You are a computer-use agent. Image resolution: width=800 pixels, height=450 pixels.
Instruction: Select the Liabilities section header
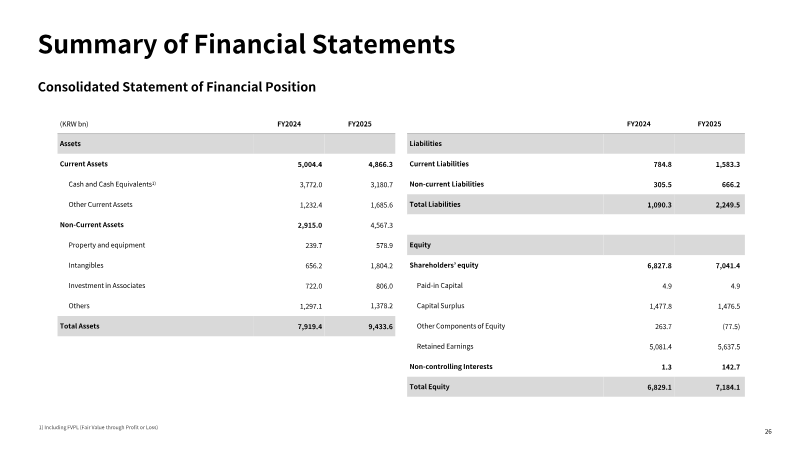click(x=426, y=143)
